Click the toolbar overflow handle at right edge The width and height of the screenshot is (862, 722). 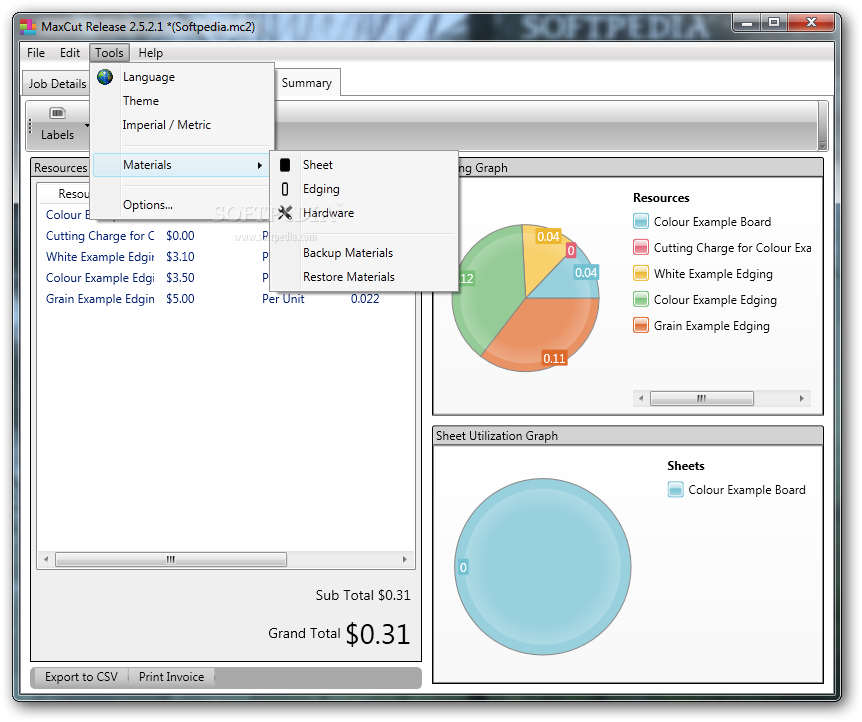pos(822,126)
